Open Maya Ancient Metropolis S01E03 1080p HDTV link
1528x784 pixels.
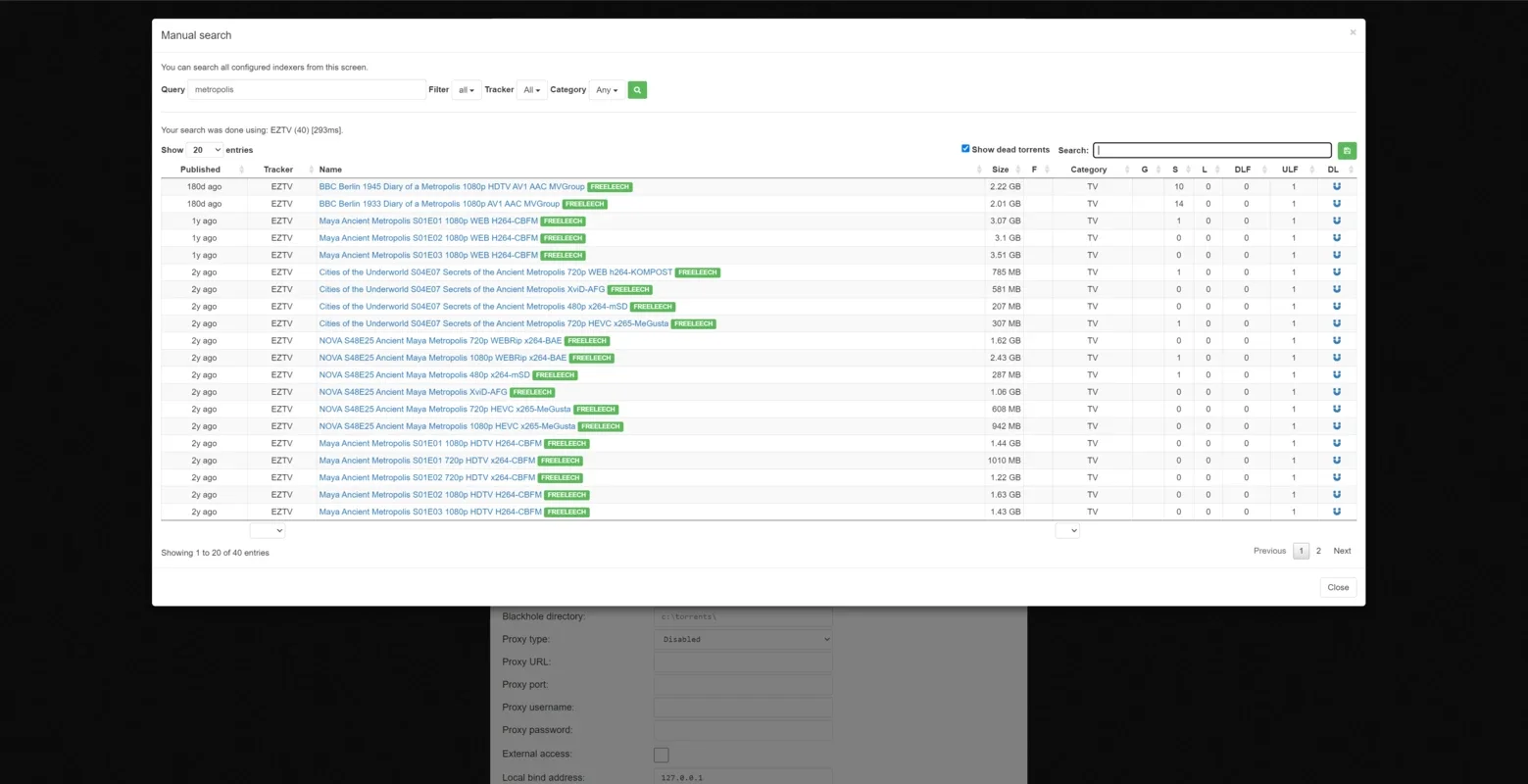pyautogui.click(x=430, y=512)
